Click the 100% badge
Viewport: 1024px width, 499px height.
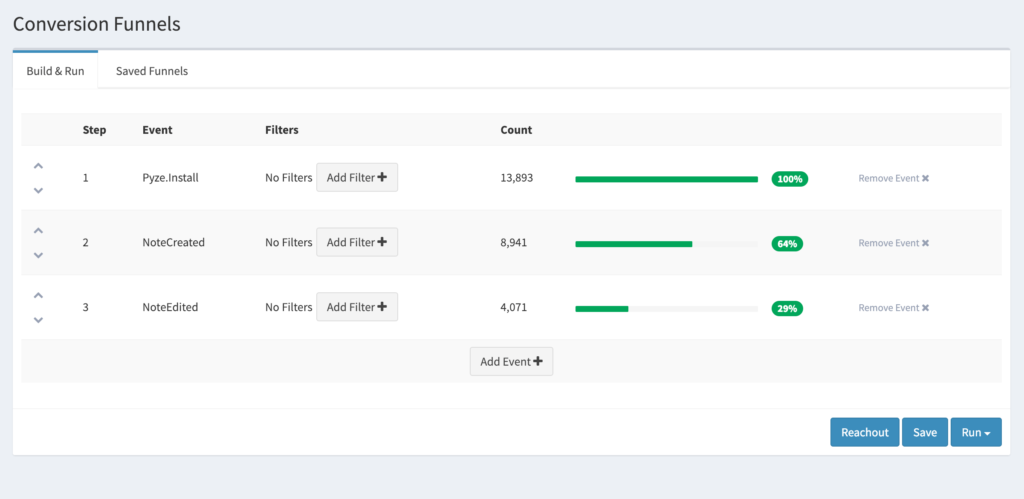(x=790, y=179)
